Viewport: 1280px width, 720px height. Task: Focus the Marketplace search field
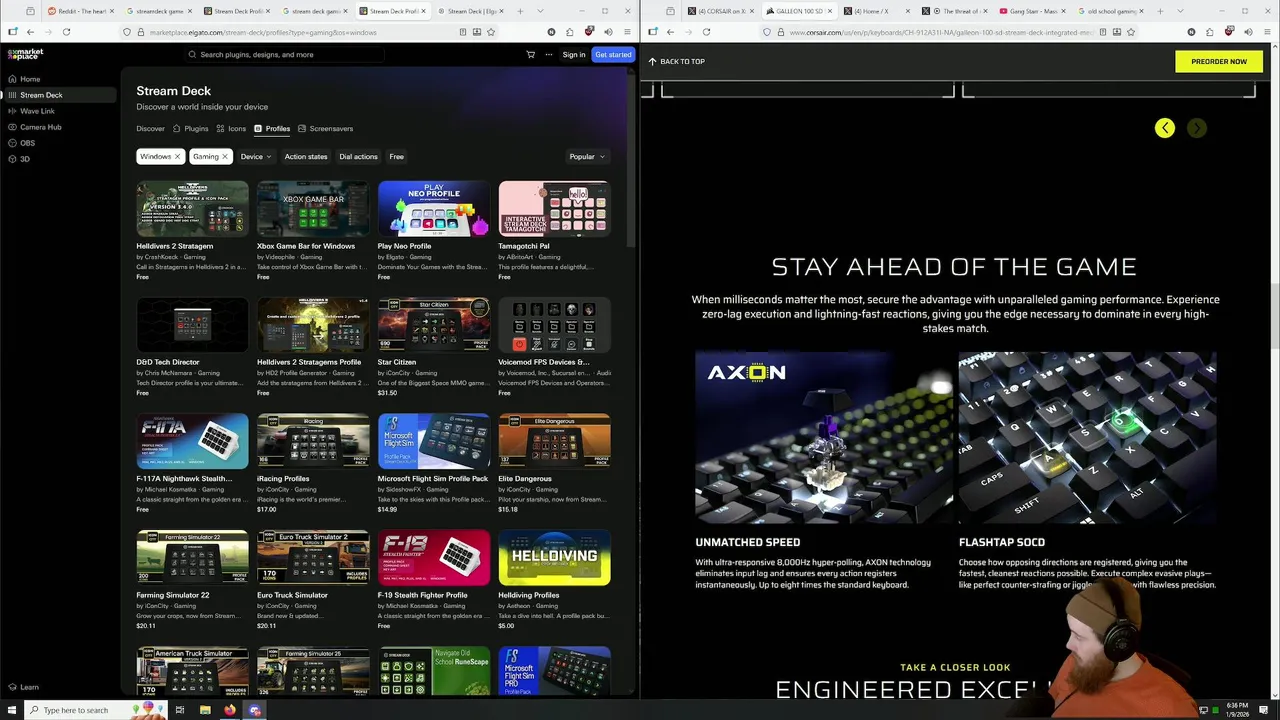click(285, 55)
